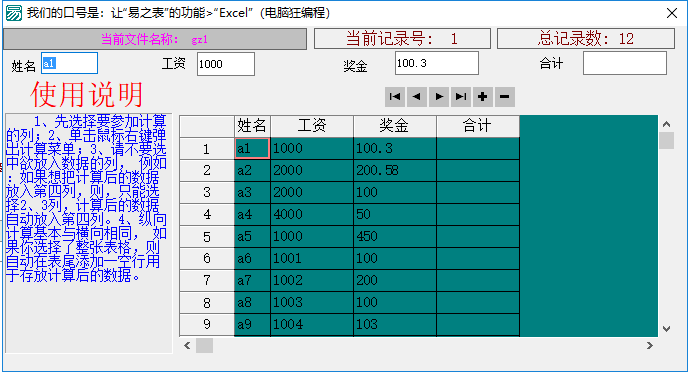
Task: Close the window with the X button
Action: [672, 13]
